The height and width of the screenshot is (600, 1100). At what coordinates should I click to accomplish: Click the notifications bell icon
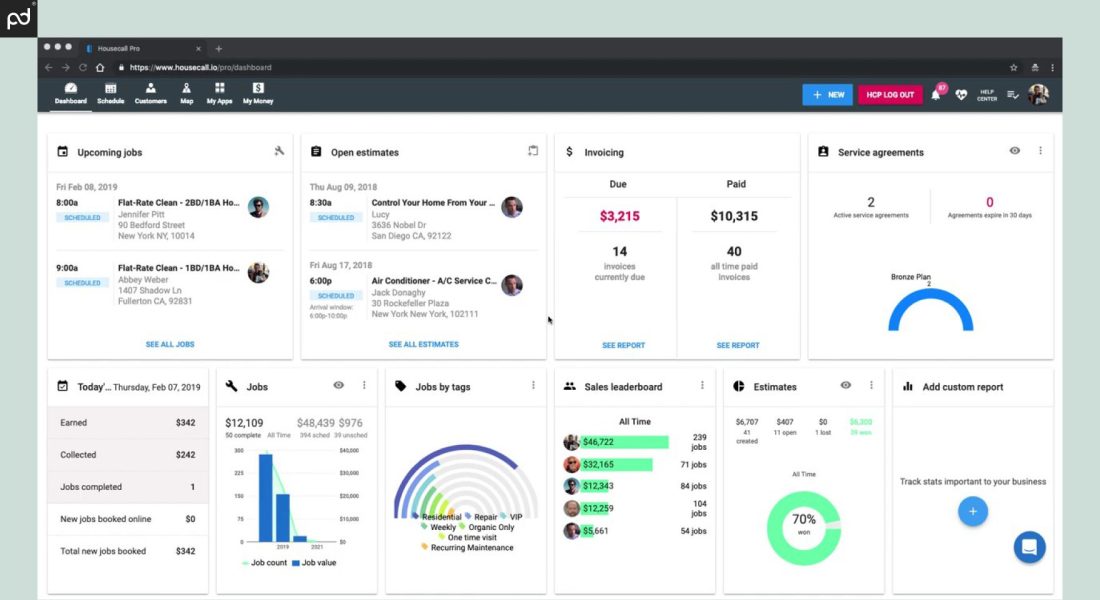coord(936,95)
